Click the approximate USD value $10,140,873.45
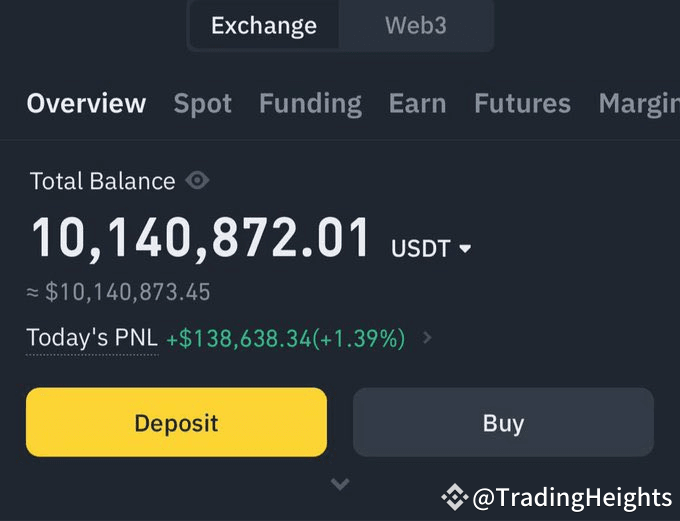This screenshot has width=680, height=521. click(127, 292)
